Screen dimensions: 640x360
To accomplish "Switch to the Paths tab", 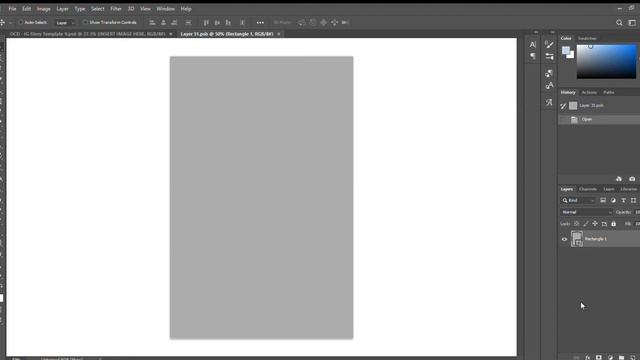I will 609,93.
